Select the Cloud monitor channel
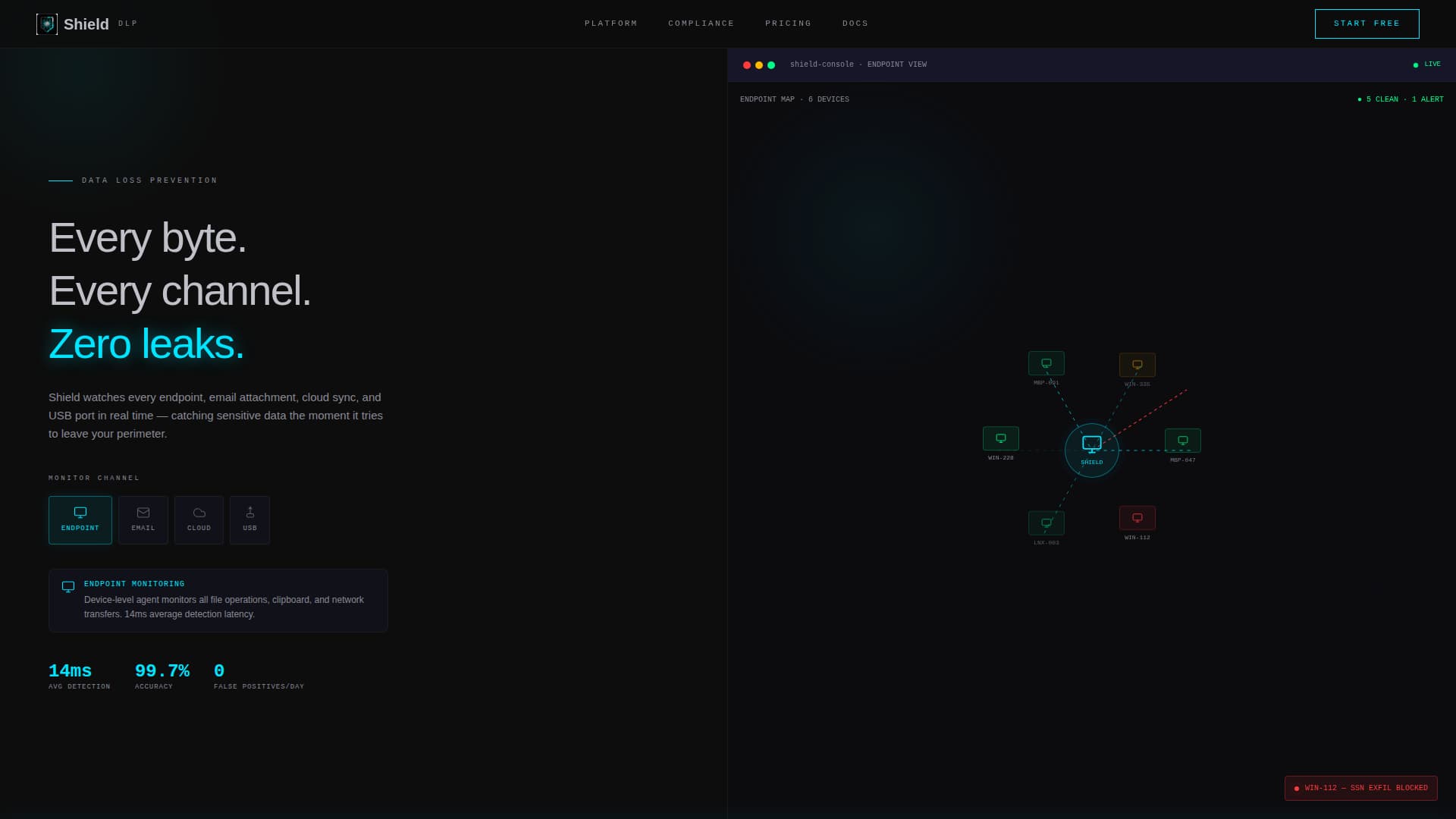The image size is (1456, 819). click(199, 520)
